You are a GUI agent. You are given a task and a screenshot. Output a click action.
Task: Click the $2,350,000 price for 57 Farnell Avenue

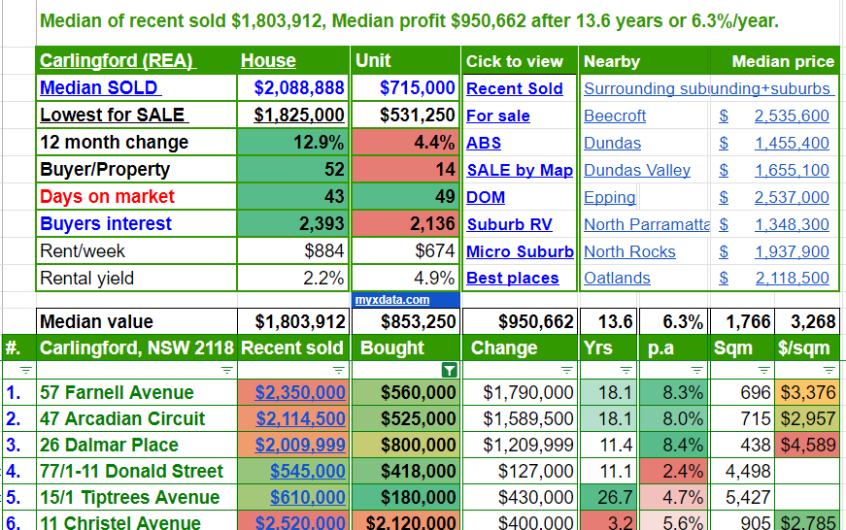point(300,393)
